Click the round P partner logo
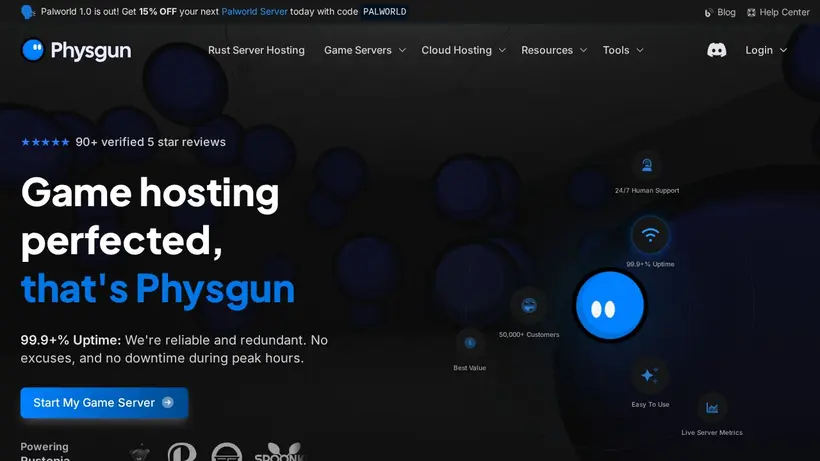Image resolution: width=820 pixels, height=461 pixels. (x=181, y=452)
